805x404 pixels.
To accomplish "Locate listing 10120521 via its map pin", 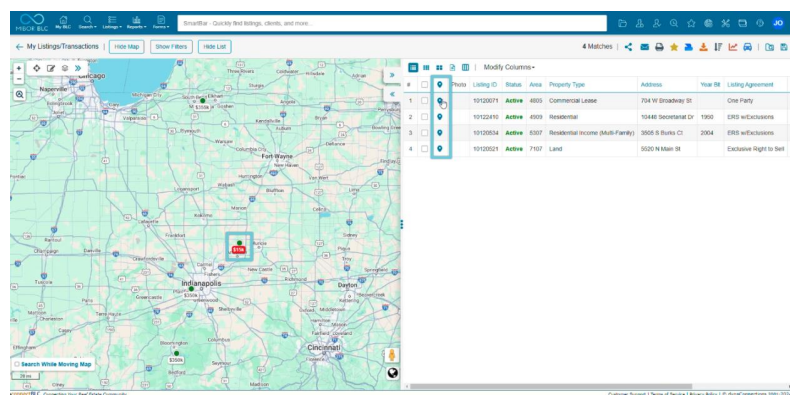I will pos(439,149).
